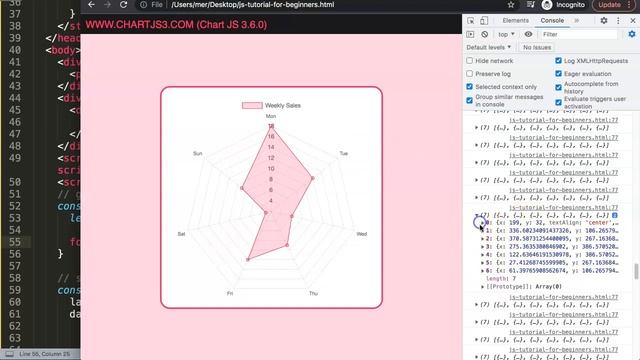Screen dimensions: 640x360
Task: Open the Chrome three-dot menu
Action: tap(629, 4)
